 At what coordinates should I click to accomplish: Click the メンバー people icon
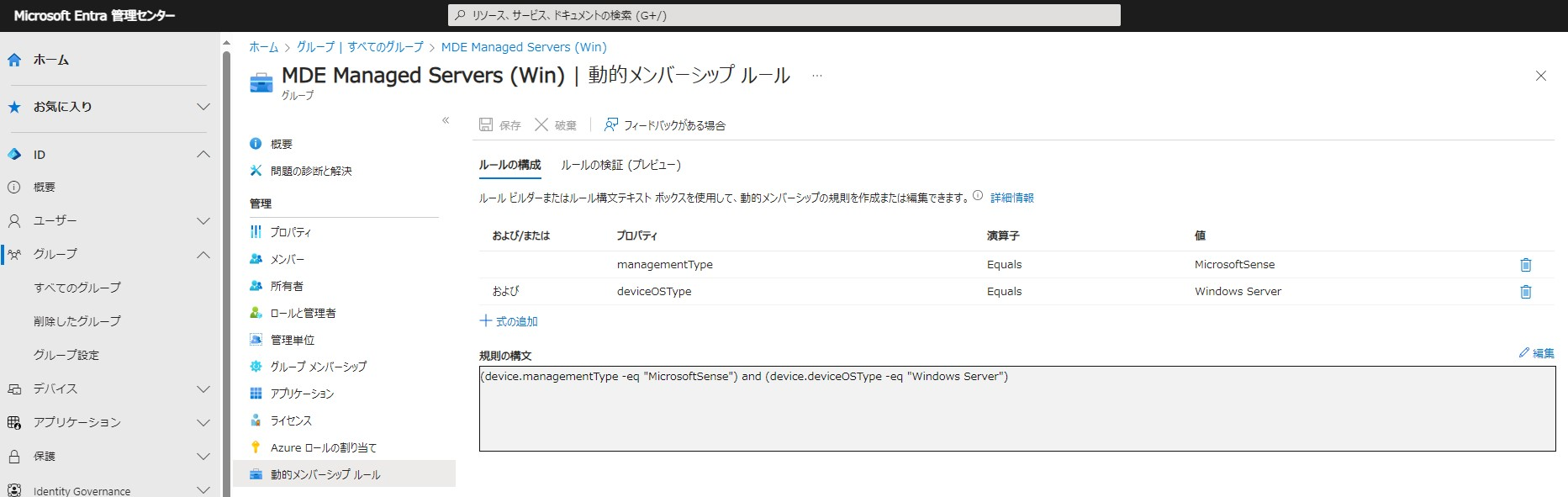coord(256,259)
